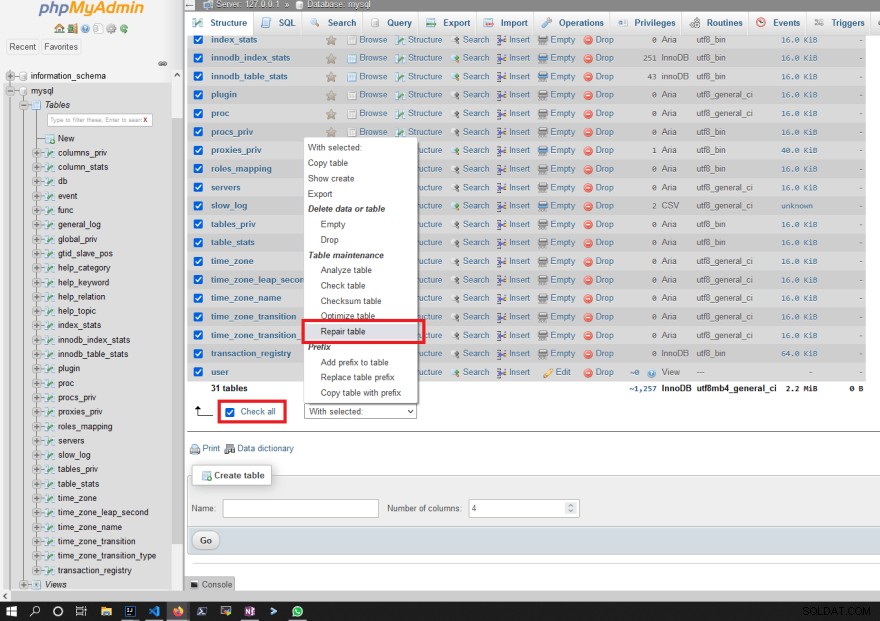Screen dimensions: 880x621
Task: Uncheck the user view checkbox
Action: (x=198, y=372)
